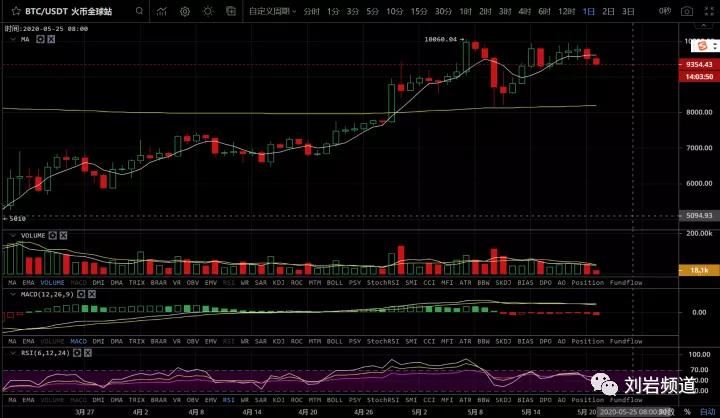Screen dimensions: 720x418
Task: Open VOLUME indicator settings icon
Action: click(x=53, y=236)
